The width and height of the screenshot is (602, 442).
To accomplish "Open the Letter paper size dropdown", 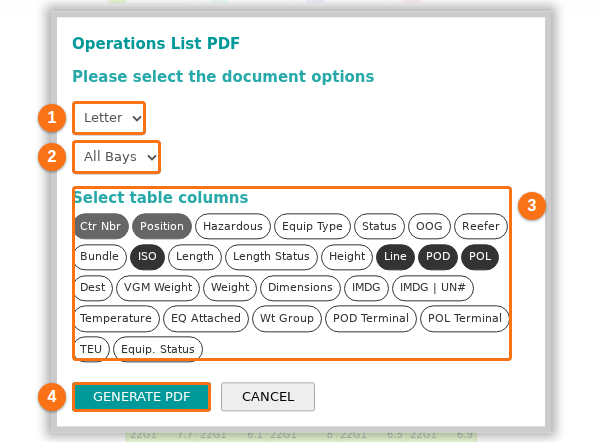I will click(x=109, y=118).
